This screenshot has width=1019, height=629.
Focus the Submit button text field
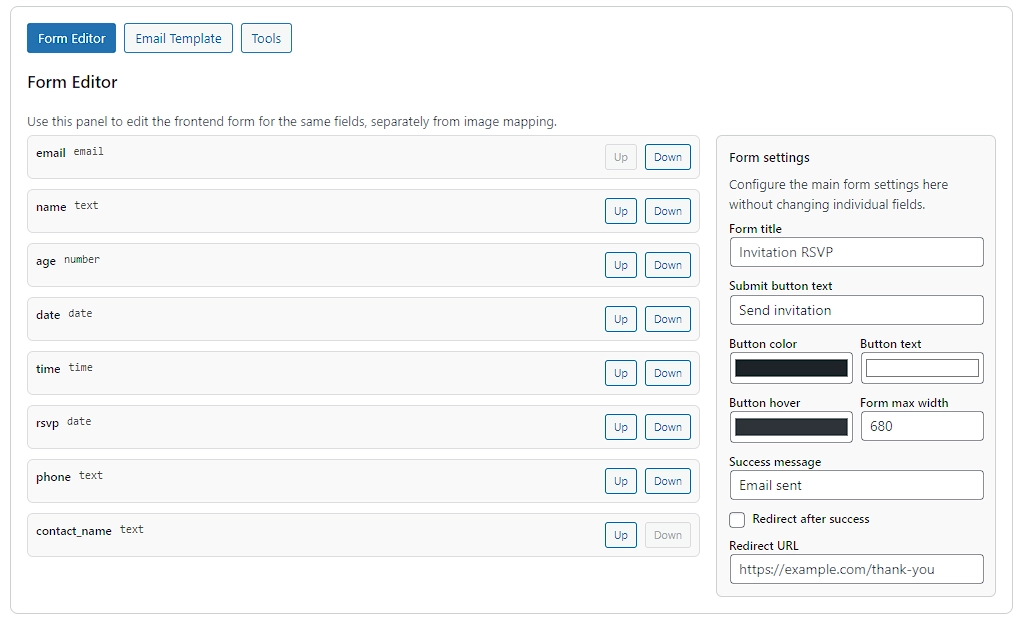[x=856, y=310]
